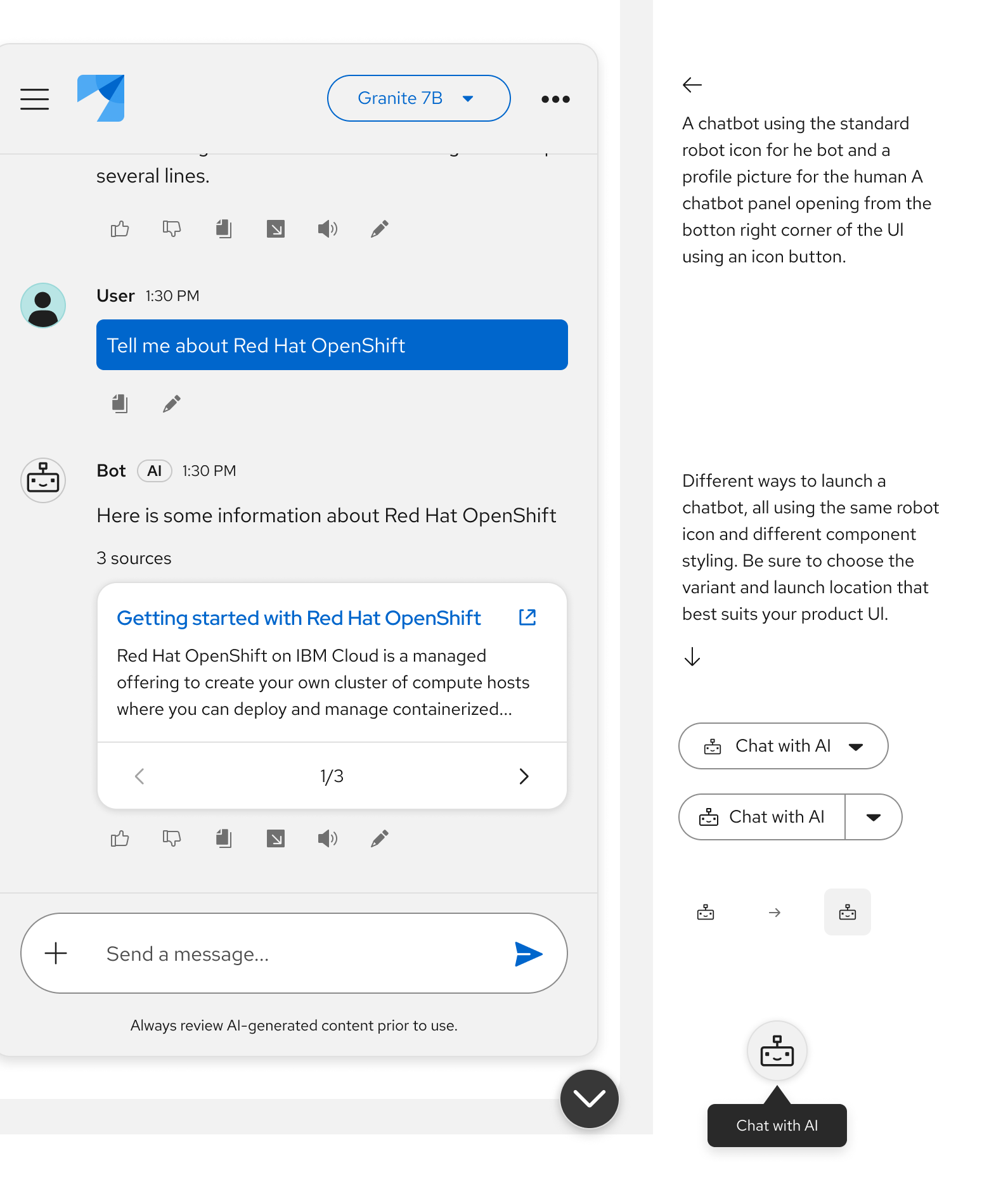This screenshot has width=1008, height=1194.
Task: Copy the OpenShift information response
Action: point(224,839)
